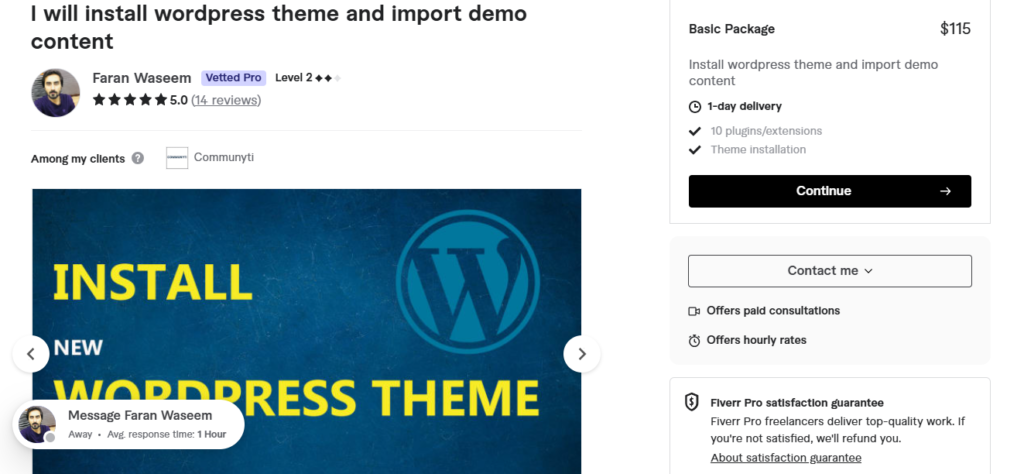Click the WordPress theme gallery image

click(306, 332)
